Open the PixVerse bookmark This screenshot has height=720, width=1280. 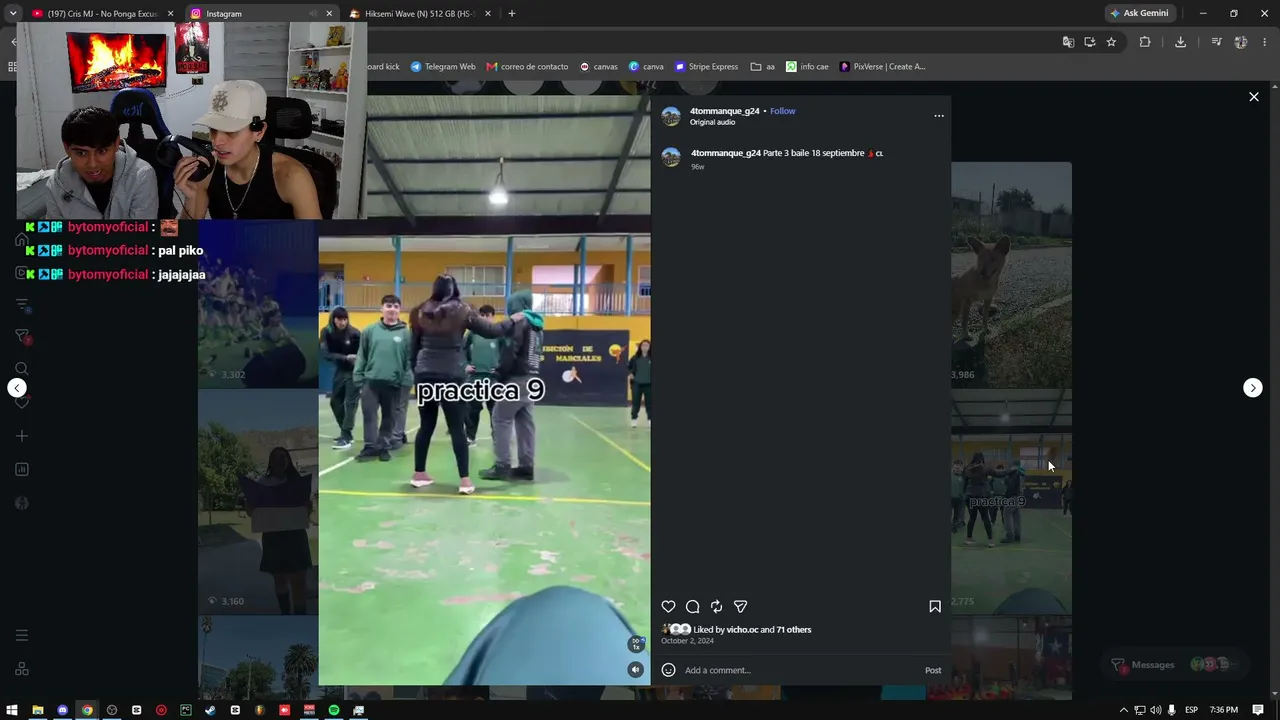click(882, 67)
